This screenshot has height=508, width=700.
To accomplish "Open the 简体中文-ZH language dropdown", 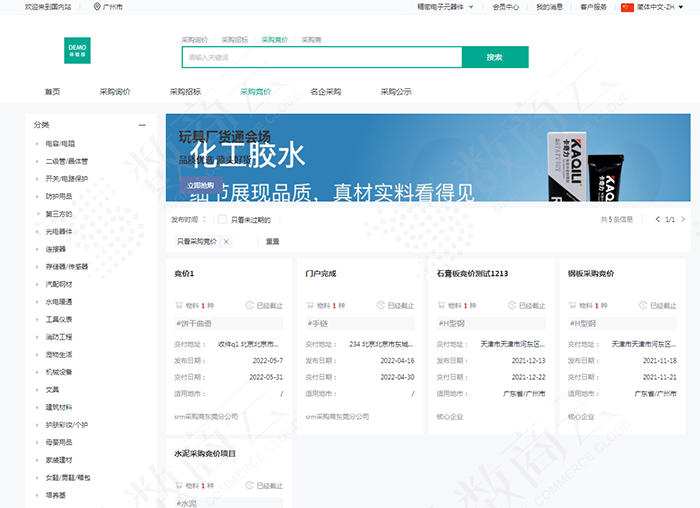I will 660,7.
